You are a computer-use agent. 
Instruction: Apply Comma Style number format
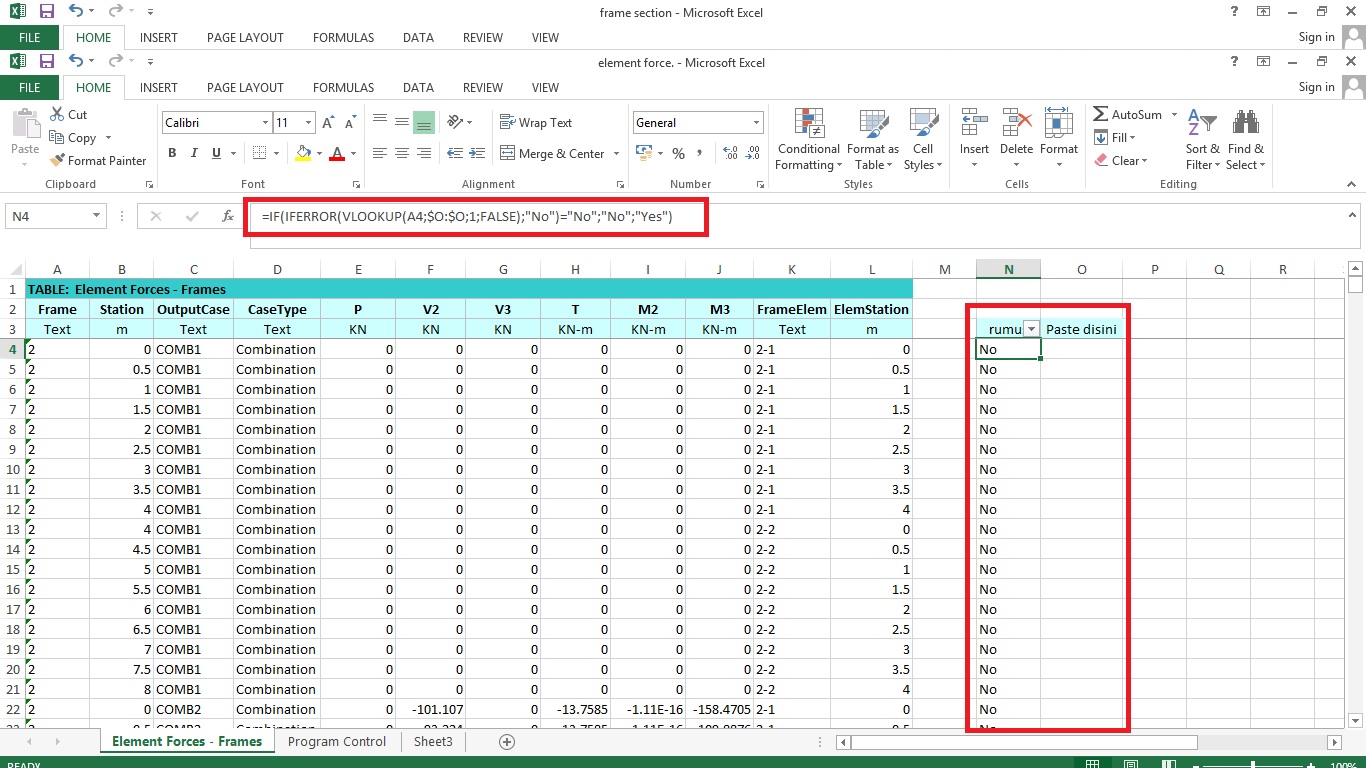tap(699, 153)
